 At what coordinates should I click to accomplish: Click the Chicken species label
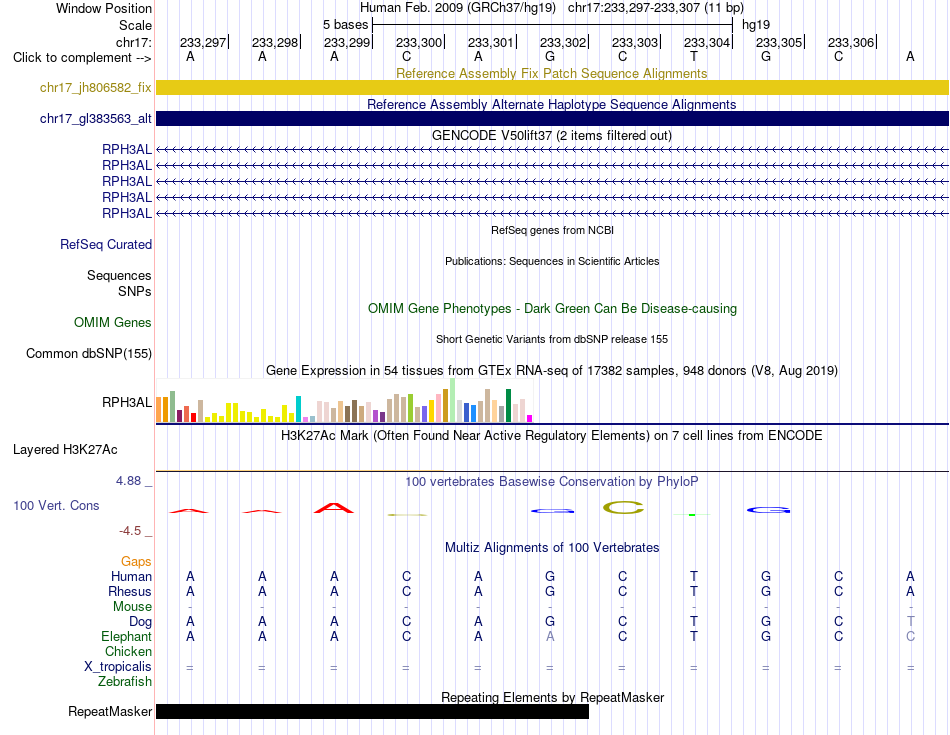[128, 651]
